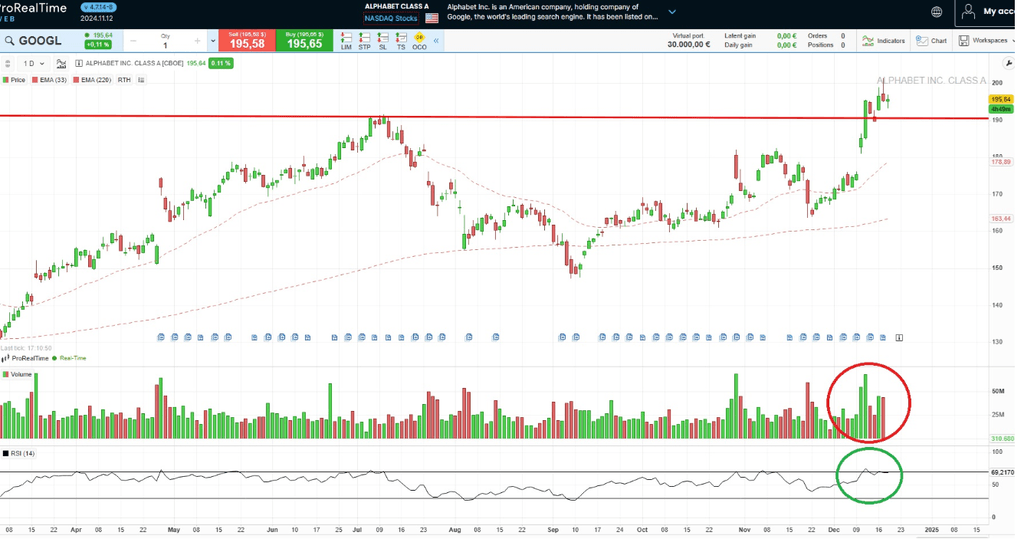The height and width of the screenshot is (546, 1024).
Task: Click the GOOGL symbol search field
Action: tap(40, 41)
